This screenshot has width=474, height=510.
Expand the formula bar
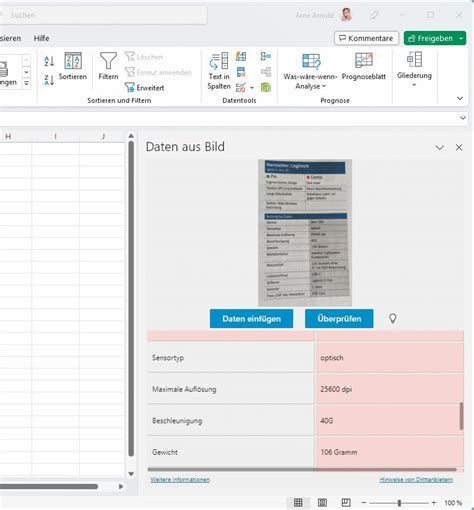click(463, 118)
